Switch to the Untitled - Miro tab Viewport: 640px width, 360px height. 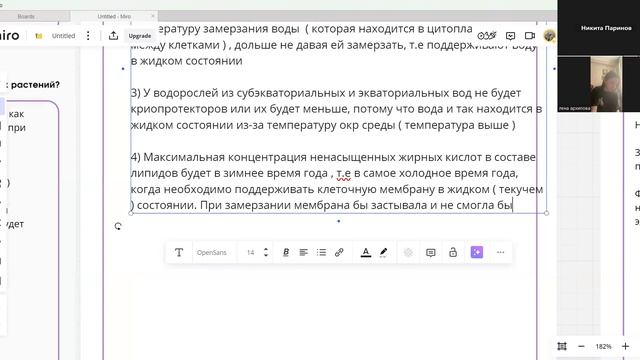coord(114,16)
